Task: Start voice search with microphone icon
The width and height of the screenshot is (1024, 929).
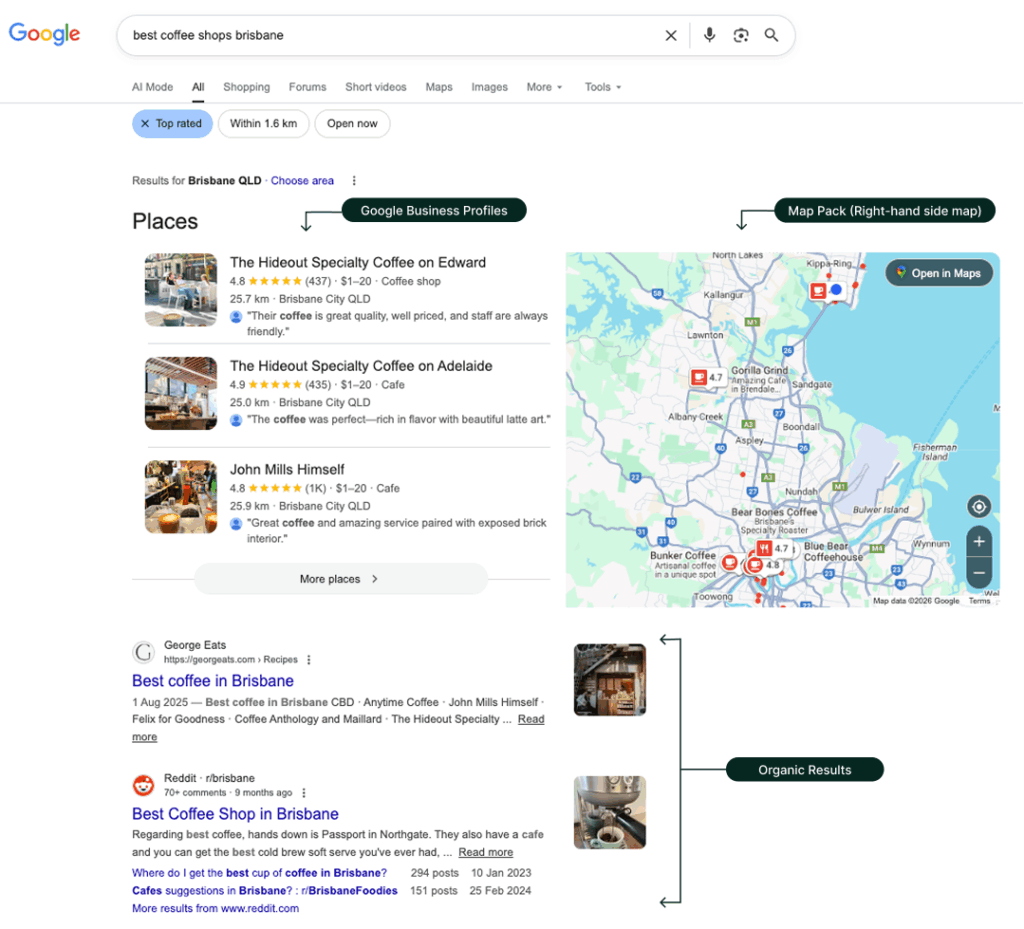Action: pos(709,35)
